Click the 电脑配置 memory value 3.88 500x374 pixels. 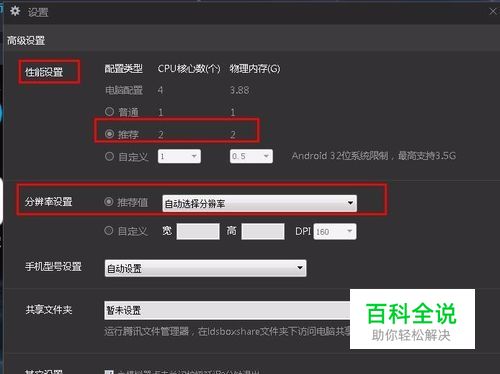pos(240,90)
